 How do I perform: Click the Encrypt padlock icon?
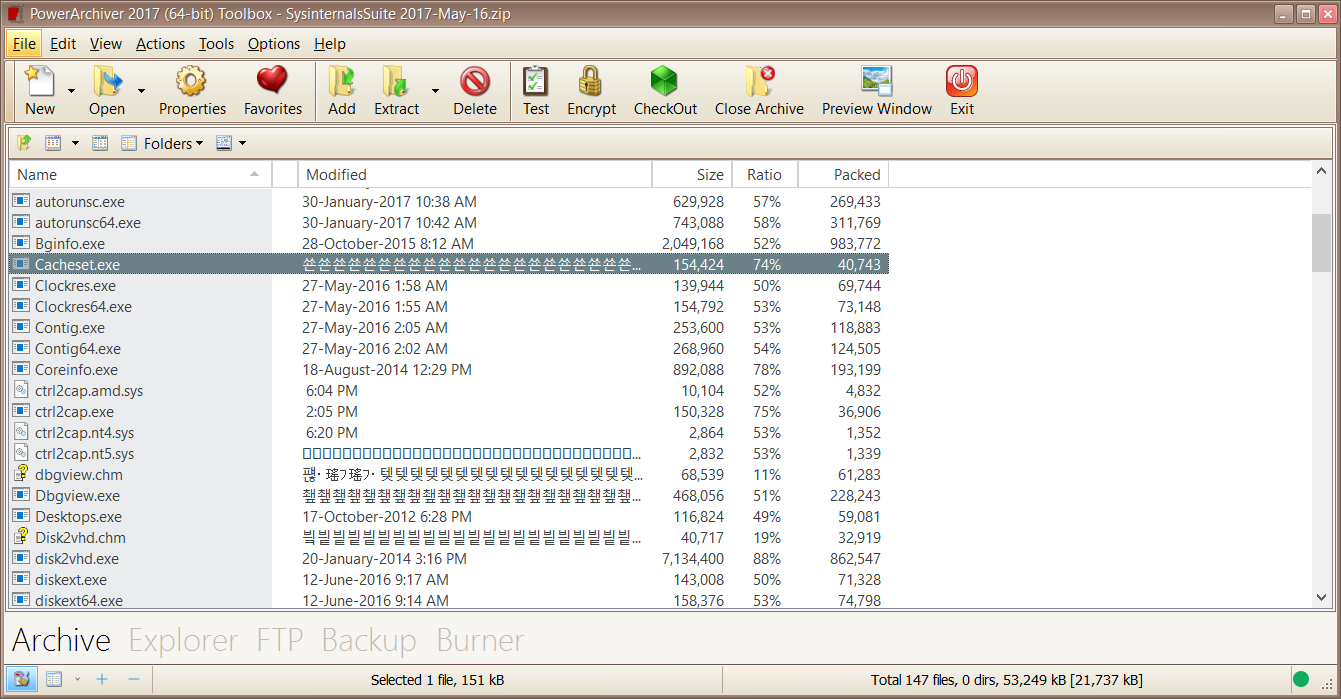tap(591, 81)
